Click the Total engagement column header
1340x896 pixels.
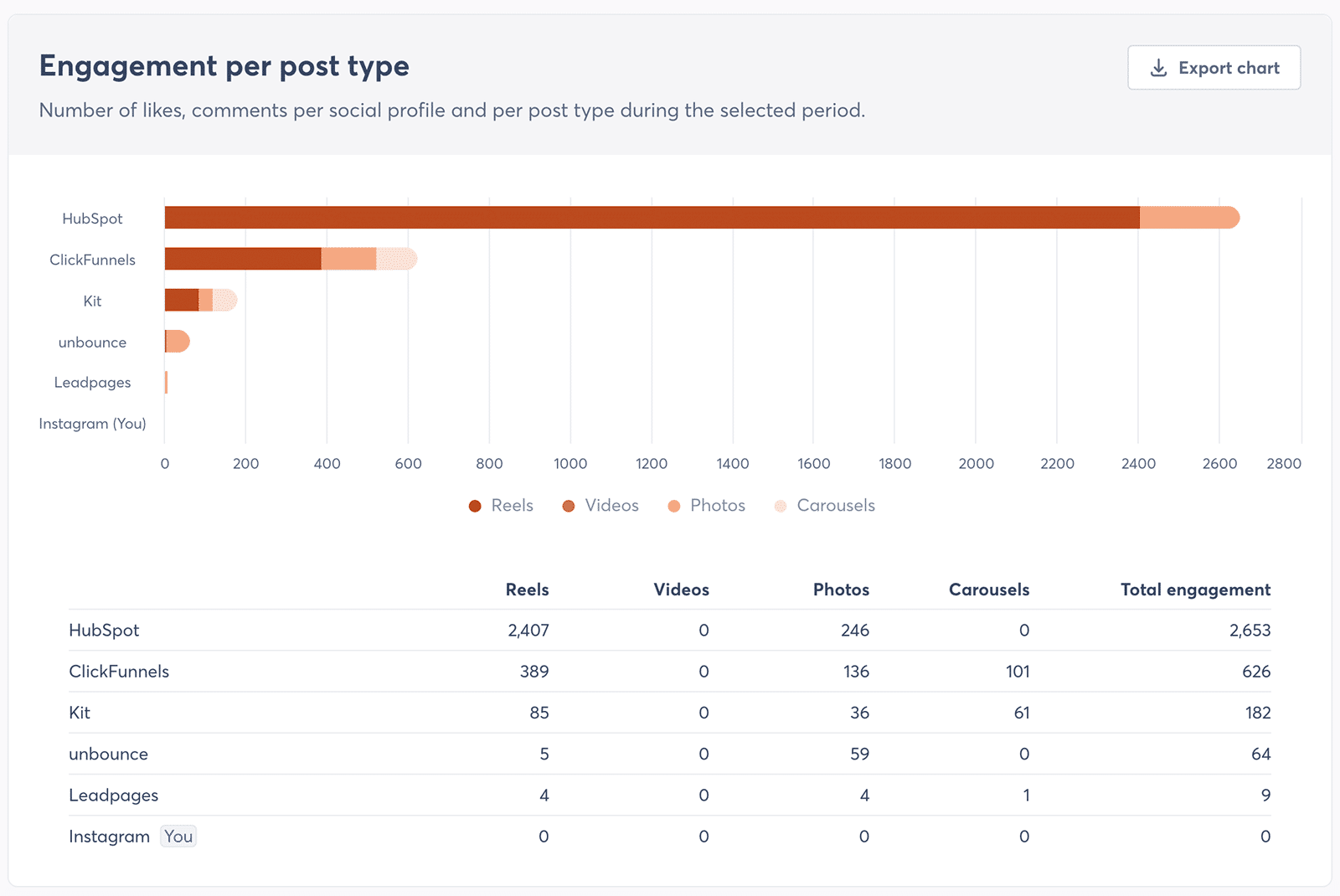point(1195,590)
